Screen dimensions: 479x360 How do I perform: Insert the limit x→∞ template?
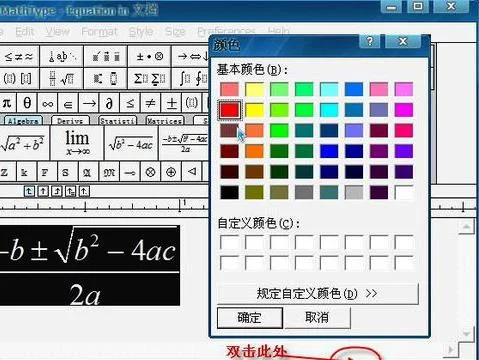(77, 143)
